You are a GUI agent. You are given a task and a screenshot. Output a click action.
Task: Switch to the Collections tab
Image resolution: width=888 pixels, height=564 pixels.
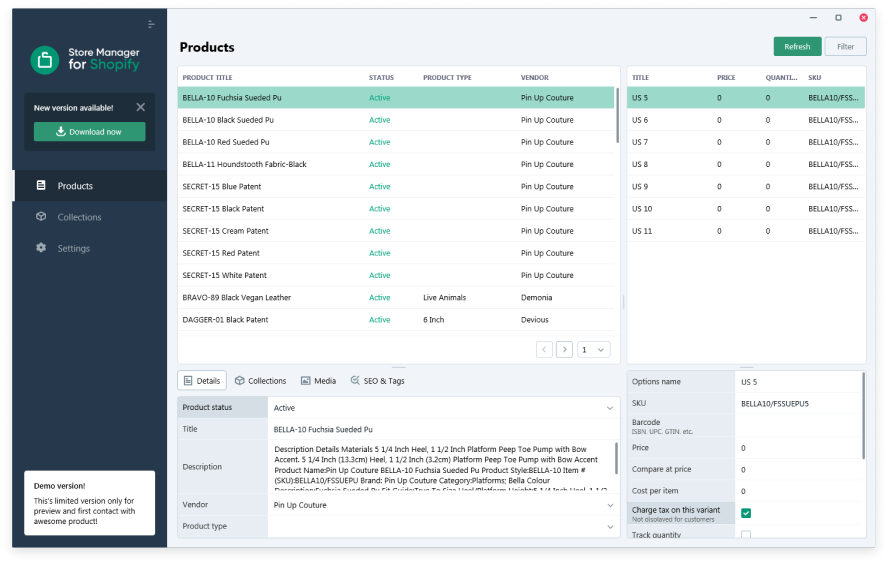(x=261, y=381)
